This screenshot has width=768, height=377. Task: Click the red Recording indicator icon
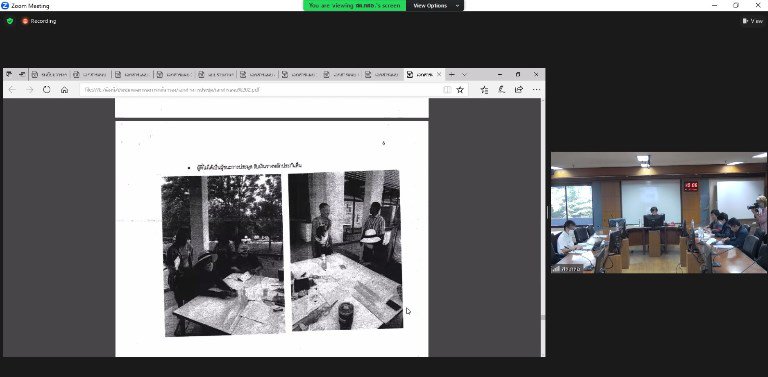[x=25, y=21]
